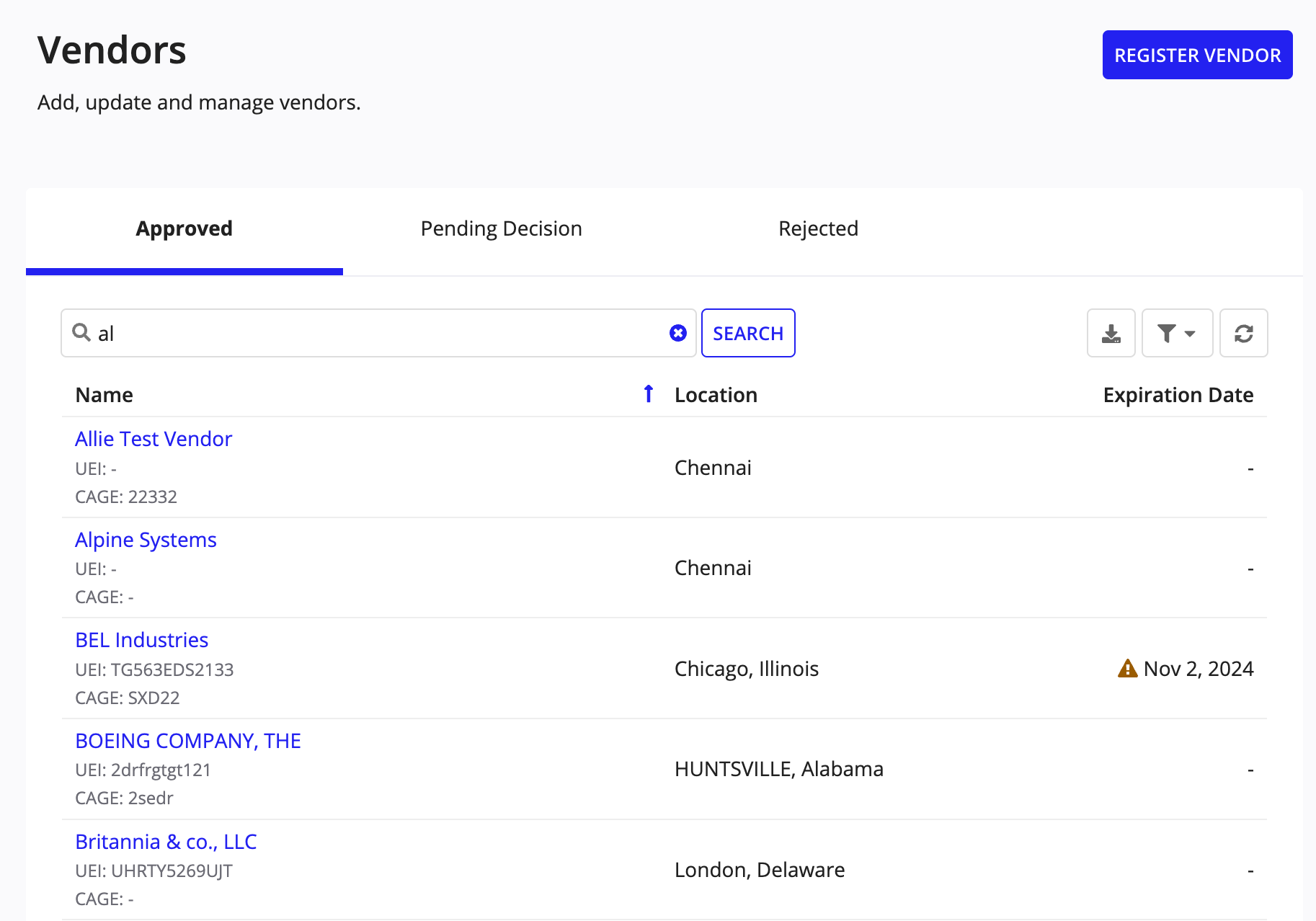Click the REGISTER VENDOR button
Image resolution: width=1316 pixels, height=921 pixels.
(1197, 55)
